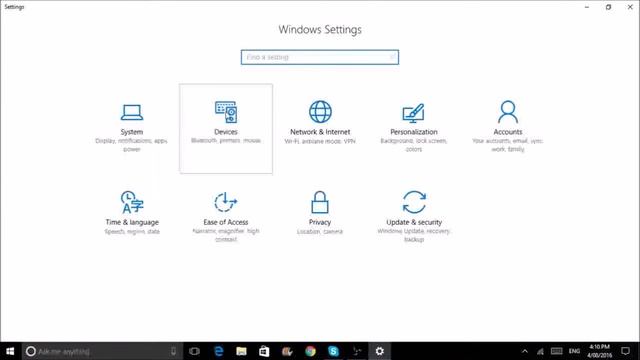640x360 pixels.
Task: Open the network tray icon
Action: pos(540,351)
